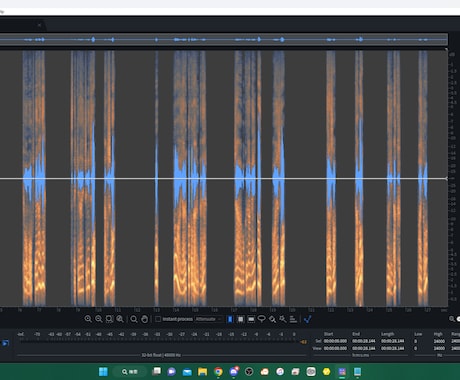This screenshot has height=380, width=460.
Task: Open the Windows Start menu
Action: pos(103,371)
